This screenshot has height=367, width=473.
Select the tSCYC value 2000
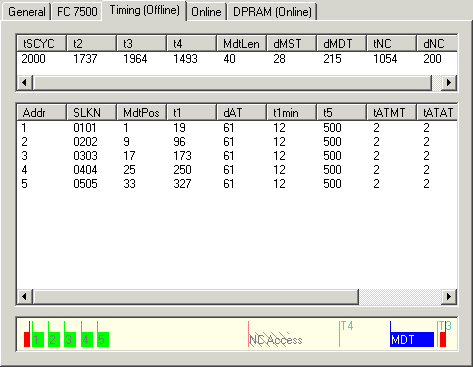coord(33,59)
